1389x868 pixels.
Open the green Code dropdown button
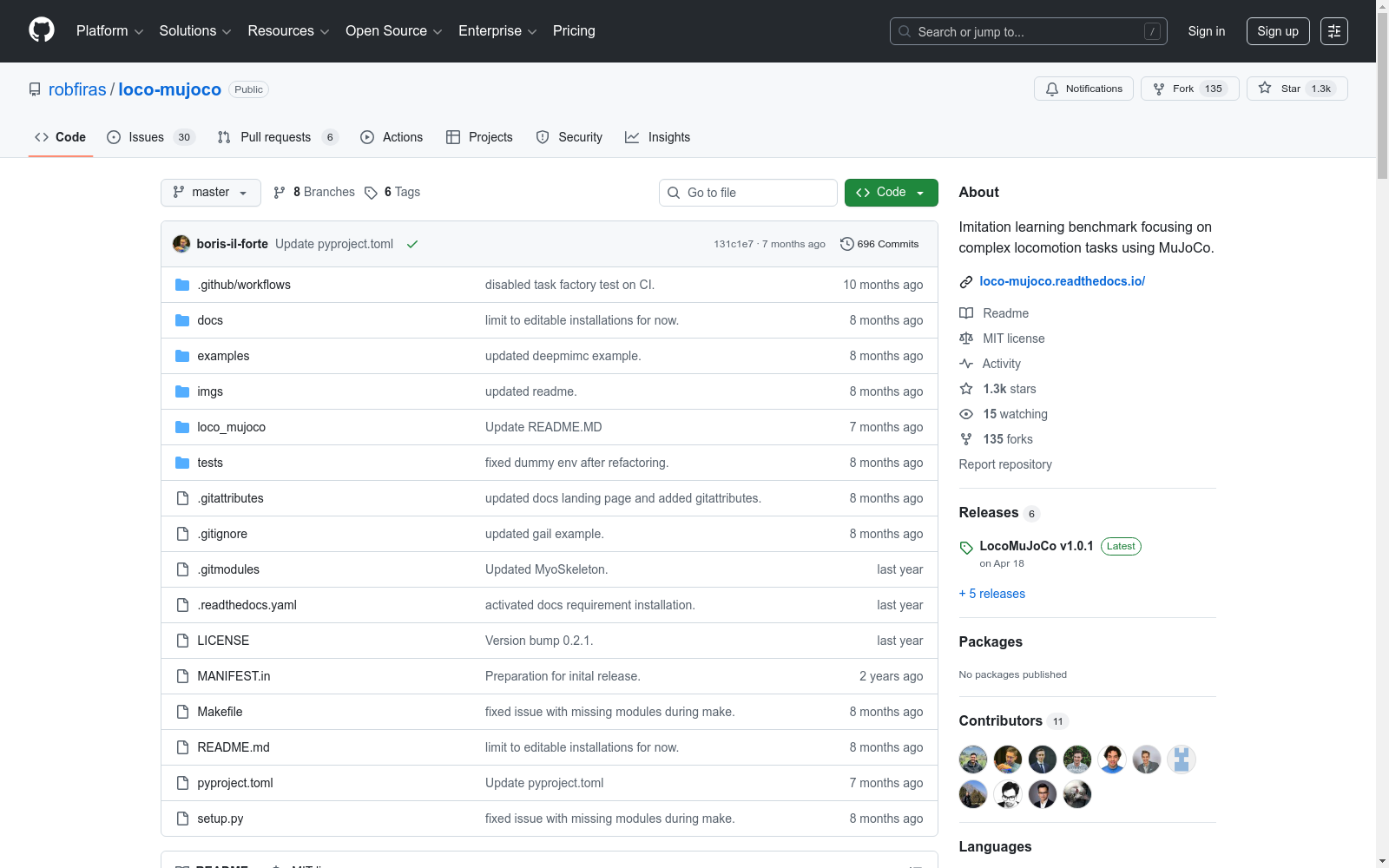(x=892, y=193)
